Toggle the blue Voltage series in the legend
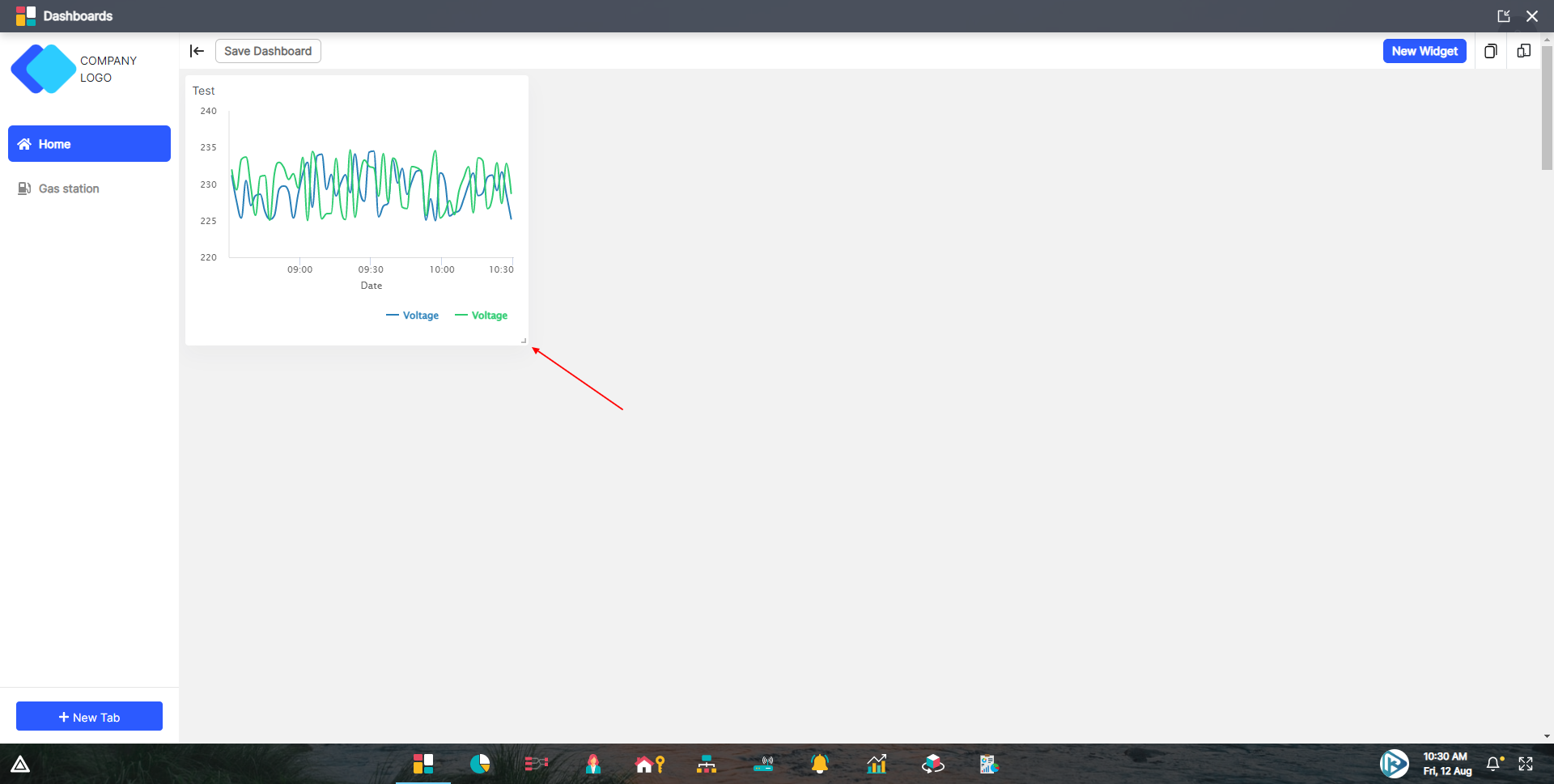This screenshot has height=784, width=1554. 413,315
